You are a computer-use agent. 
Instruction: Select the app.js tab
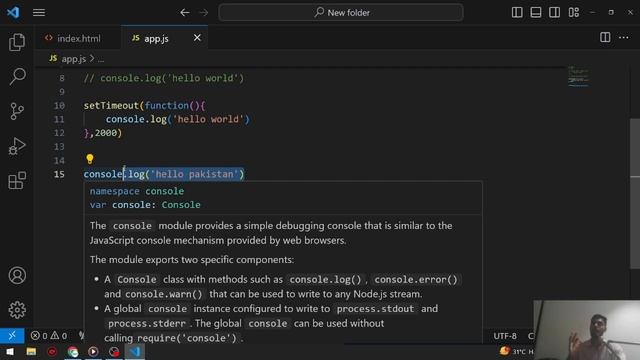156,39
